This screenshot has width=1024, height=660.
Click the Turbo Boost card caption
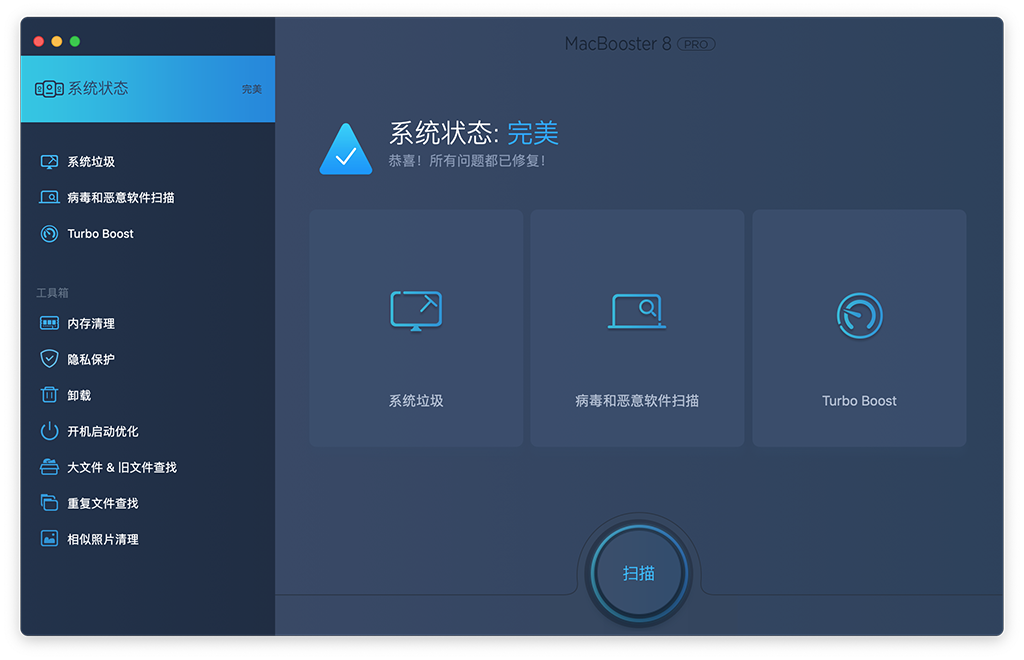point(859,401)
